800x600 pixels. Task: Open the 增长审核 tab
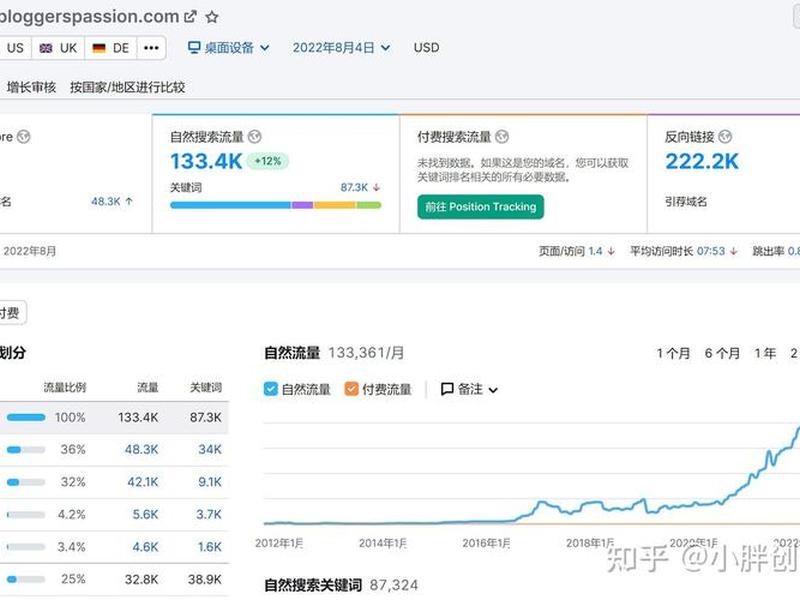pyautogui.click(x=32, y=87)
